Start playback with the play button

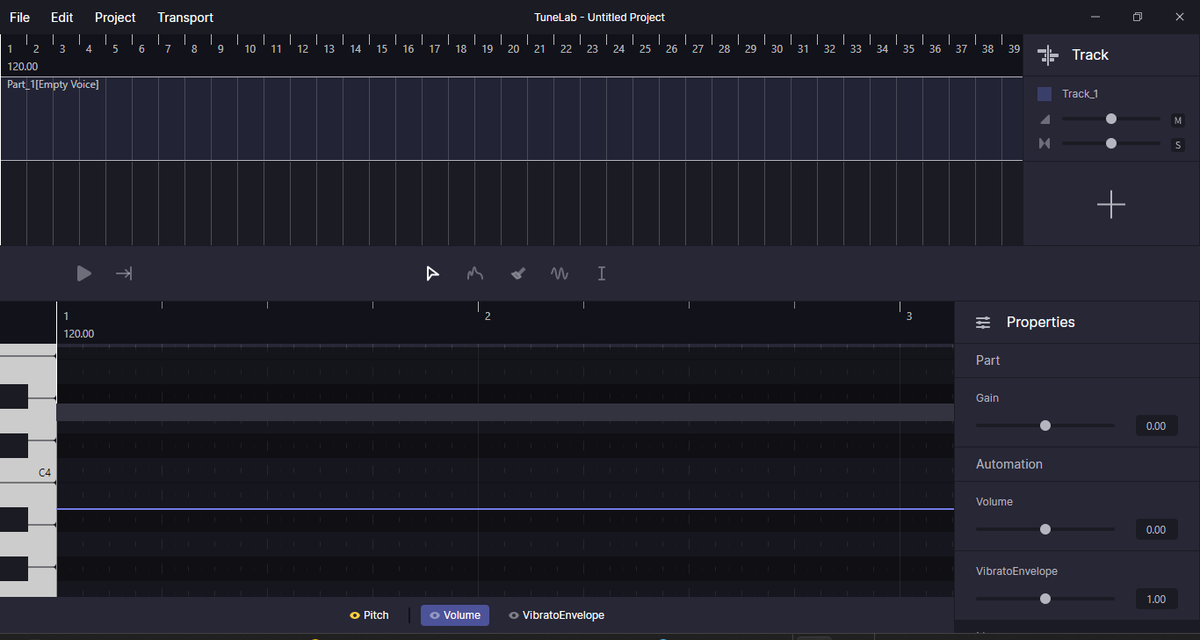84,273
